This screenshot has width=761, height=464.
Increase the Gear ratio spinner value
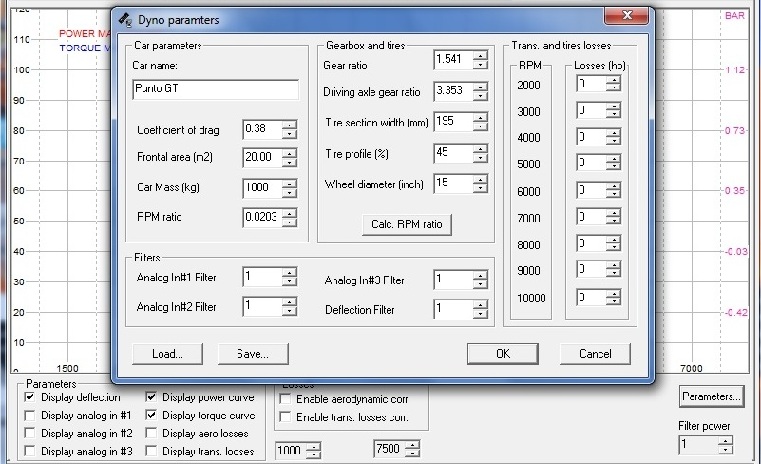[481, 56]
